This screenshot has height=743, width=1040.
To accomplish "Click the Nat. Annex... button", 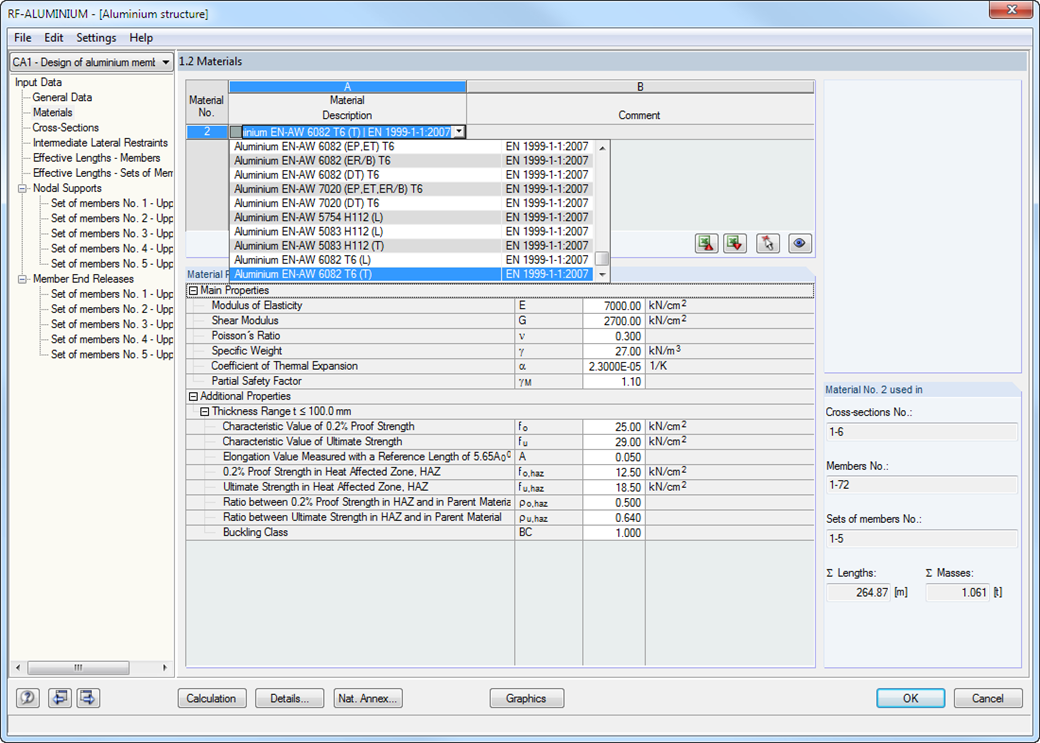I will pyautogui.click(x=368, y=699).
